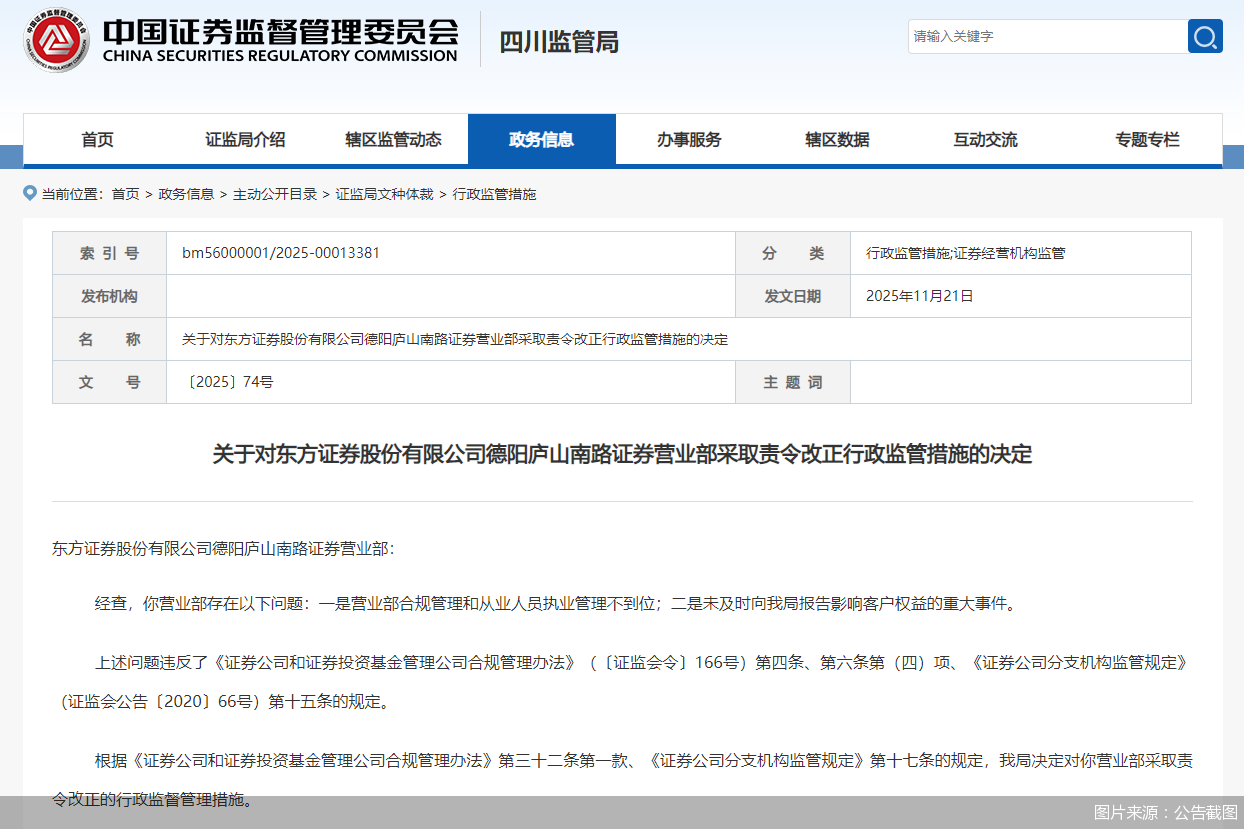Open the 办事服务 menu item
This screenshot has width=1244, height=829.
[x=690, y=139]
